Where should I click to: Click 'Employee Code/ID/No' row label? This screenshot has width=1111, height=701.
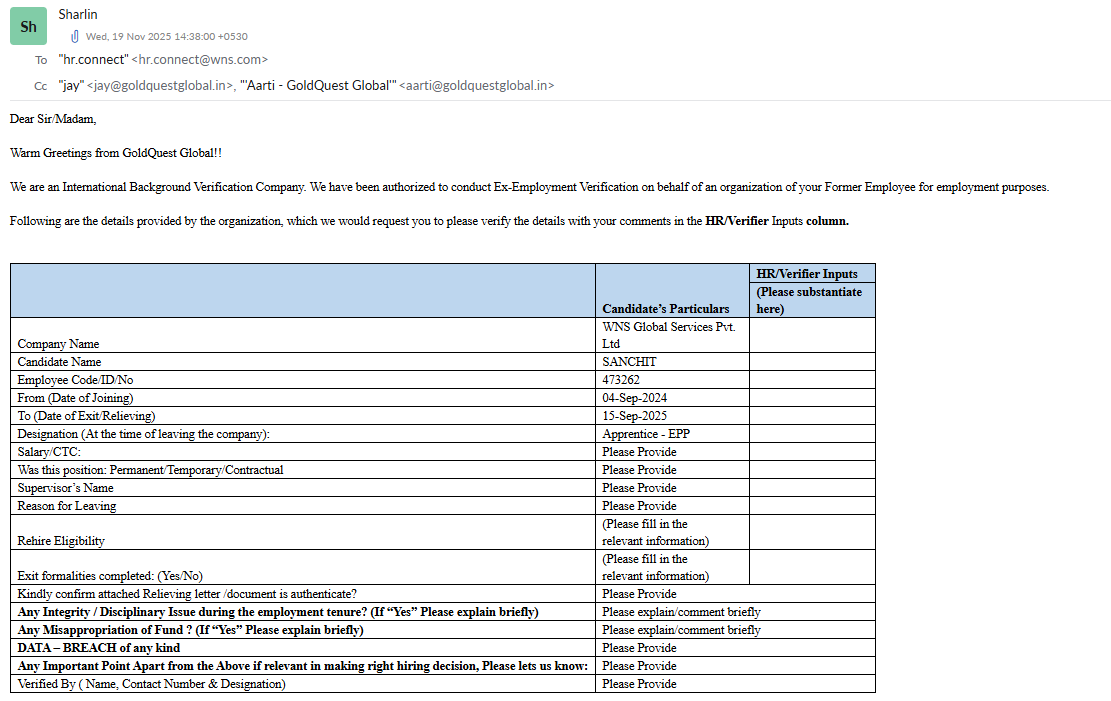pos(75,380)
